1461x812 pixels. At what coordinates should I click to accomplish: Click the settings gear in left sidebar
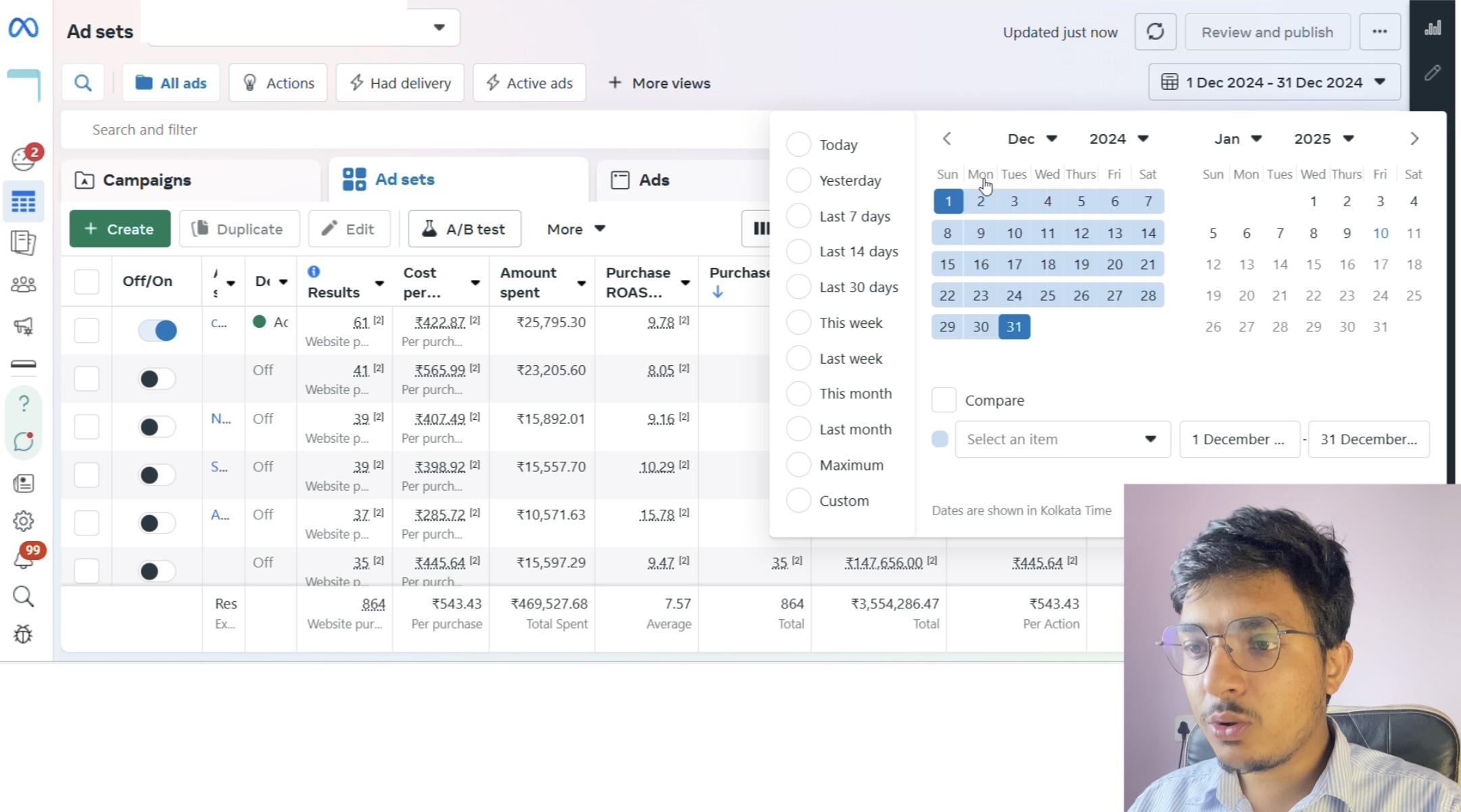pyautogui.click(x=24, y=521)
